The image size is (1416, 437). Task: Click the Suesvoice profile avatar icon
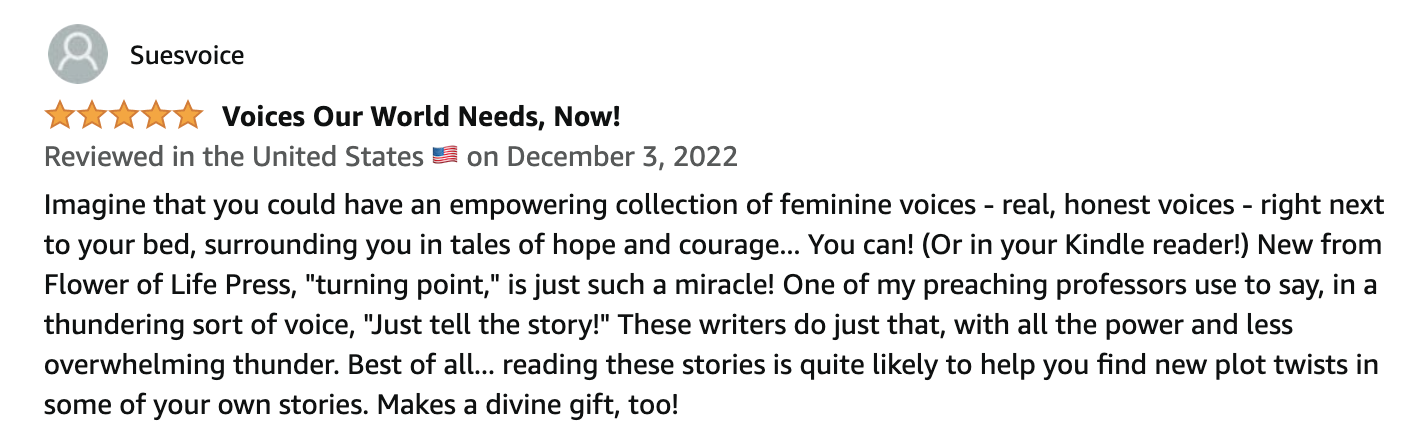78,54
